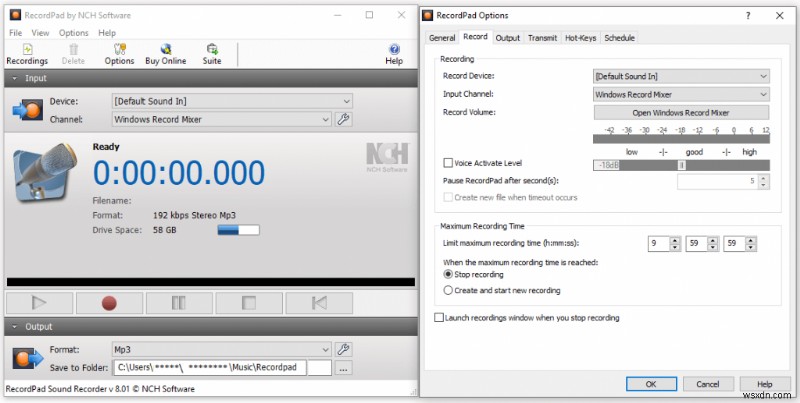800x403 pixels.
Task: Increase the minutes stepper for maximum time
Action: (x=713, y=241)
